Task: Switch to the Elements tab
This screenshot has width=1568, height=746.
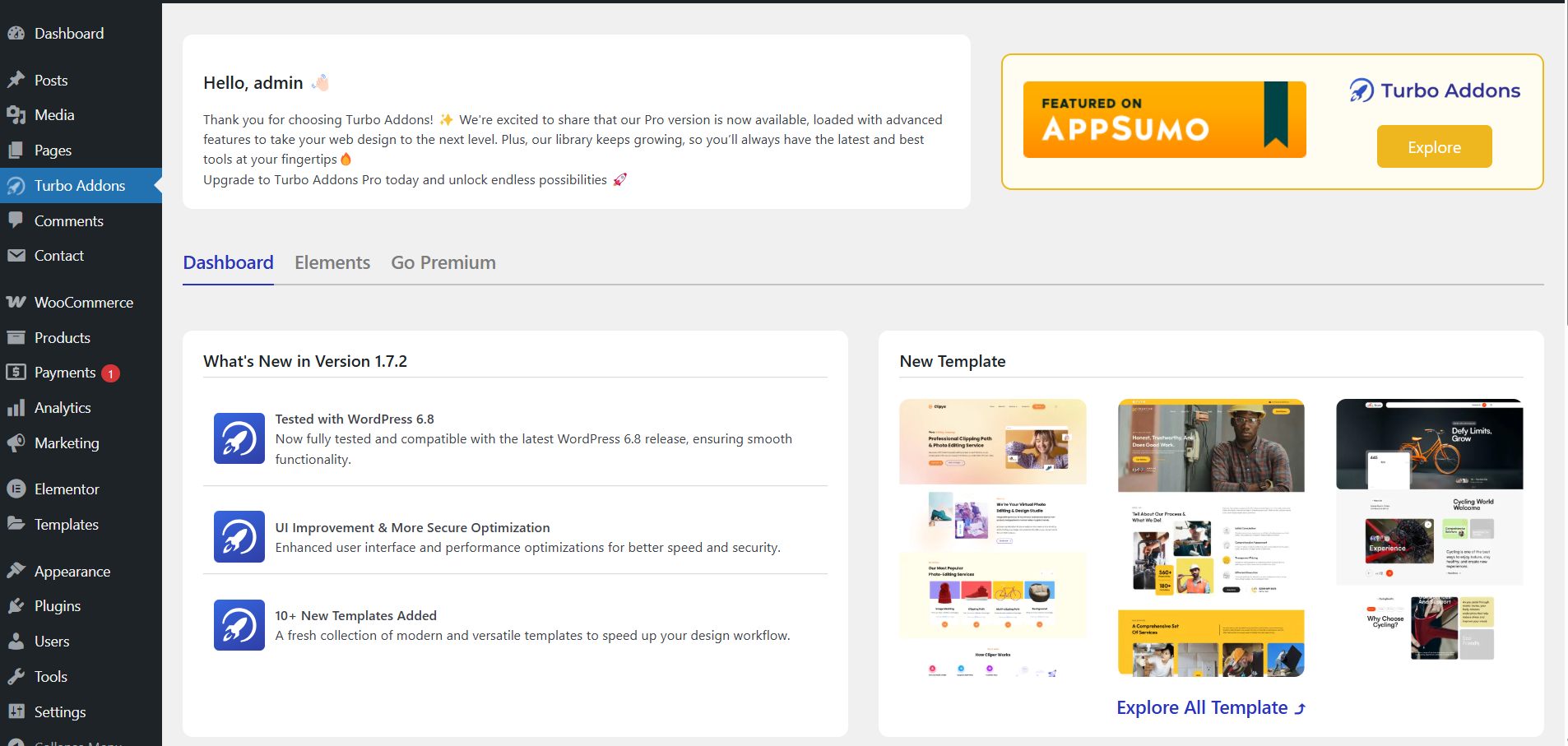Action: pyautogui.click(x=332, y=263)
